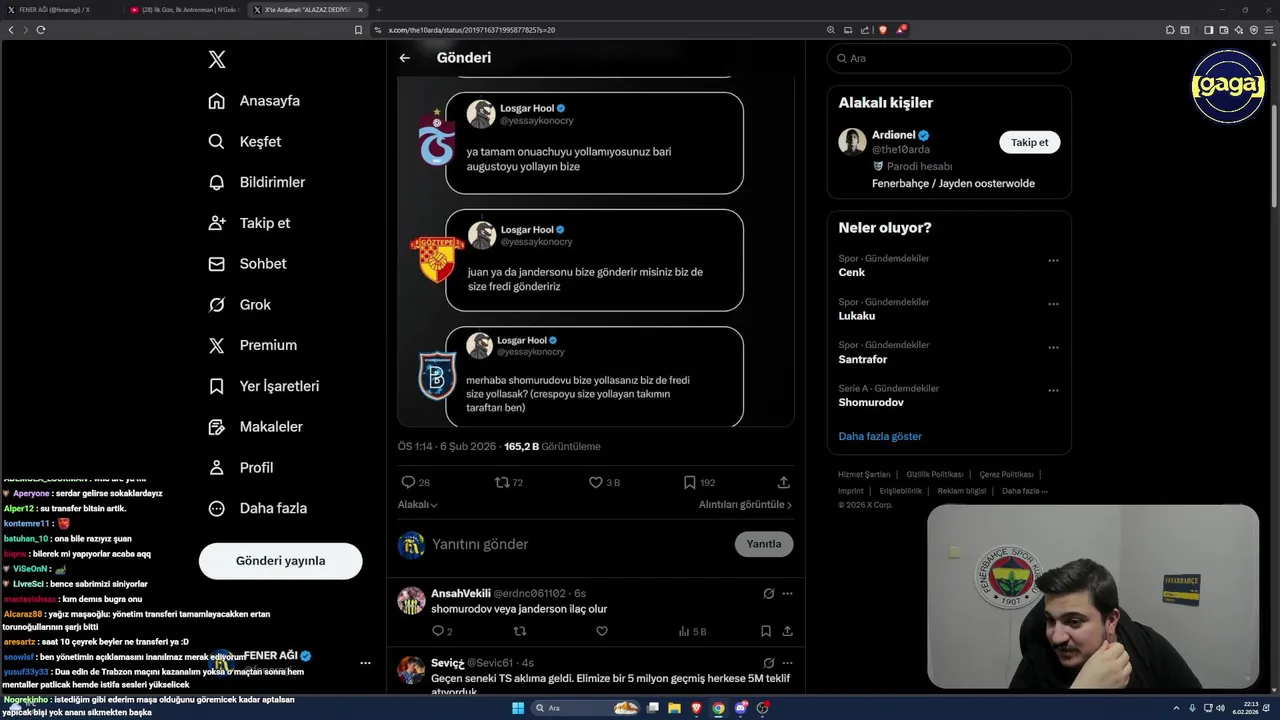The image size is (1280, 720).
Task: Open Profil in the sidebar
Action: (240, 467)
